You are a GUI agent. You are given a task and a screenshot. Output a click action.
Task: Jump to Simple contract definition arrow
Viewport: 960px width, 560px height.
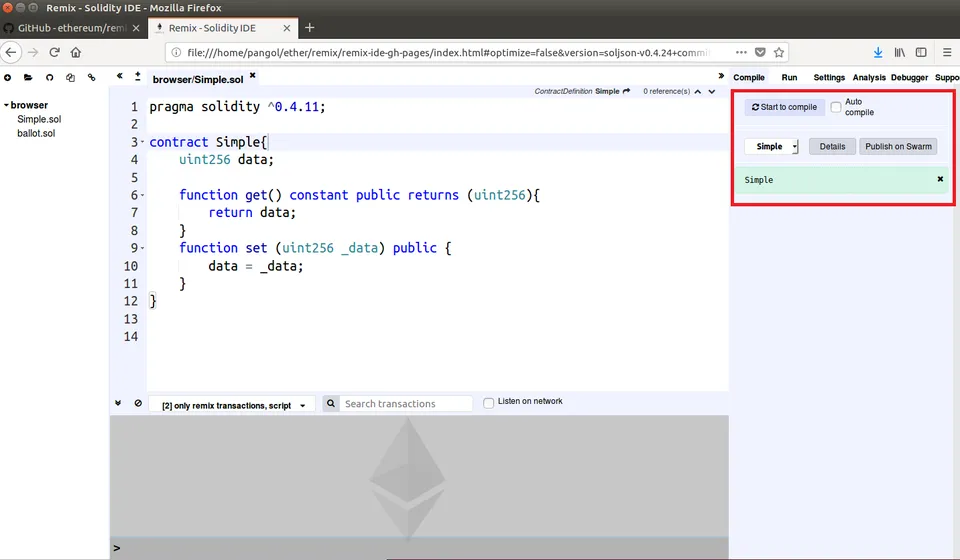(x=626, y=91)
